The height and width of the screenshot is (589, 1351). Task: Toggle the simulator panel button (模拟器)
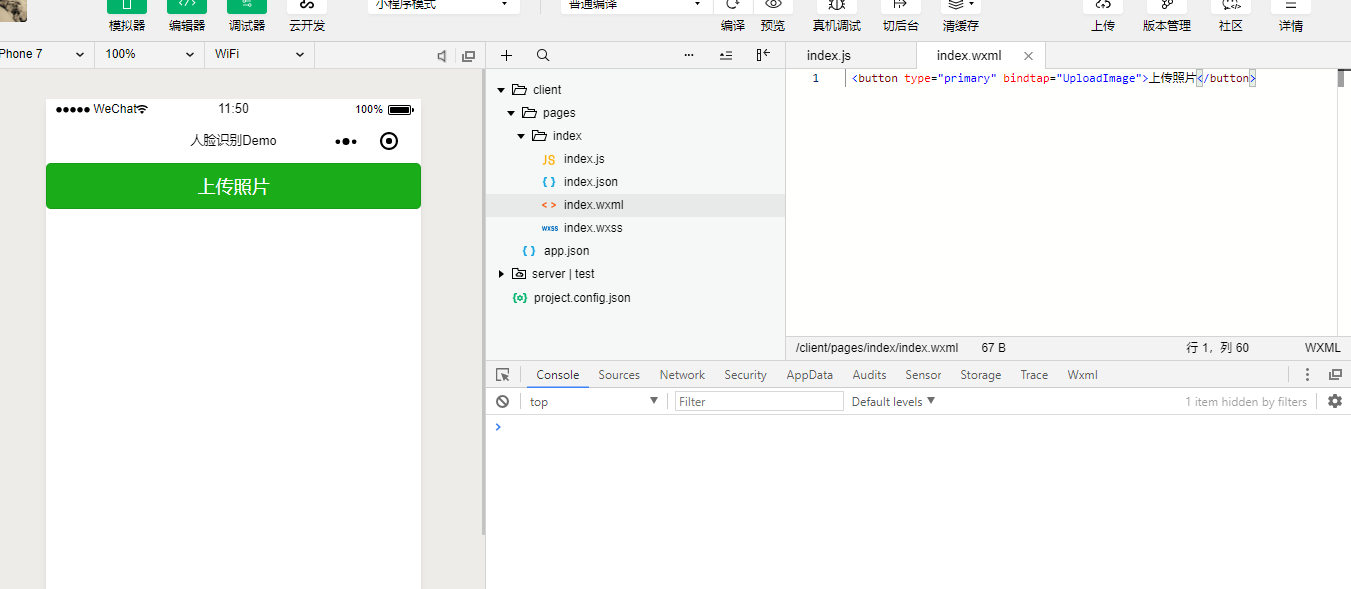click(x=127, y=6)
